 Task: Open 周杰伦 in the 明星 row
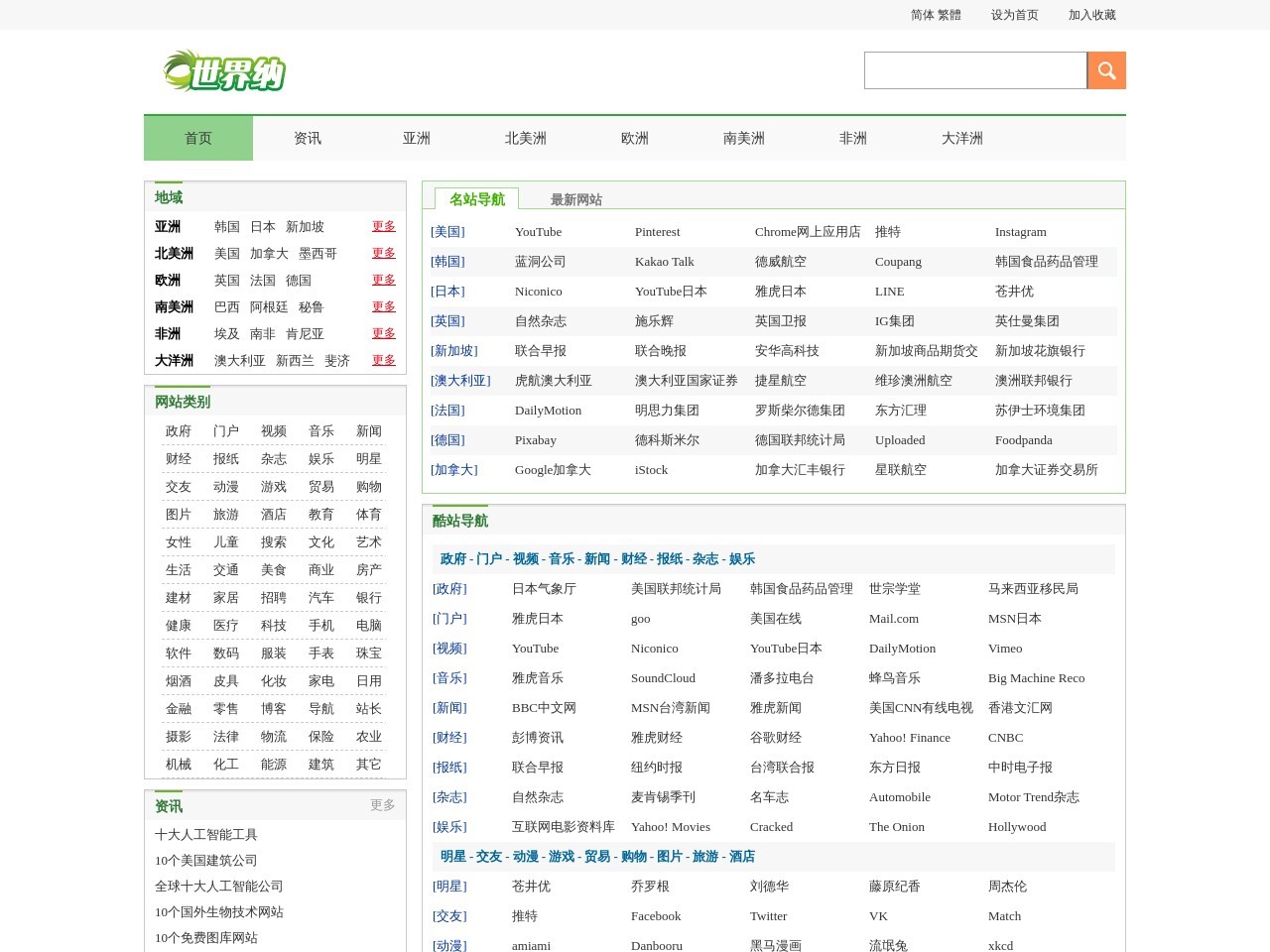pos(1007,887)
